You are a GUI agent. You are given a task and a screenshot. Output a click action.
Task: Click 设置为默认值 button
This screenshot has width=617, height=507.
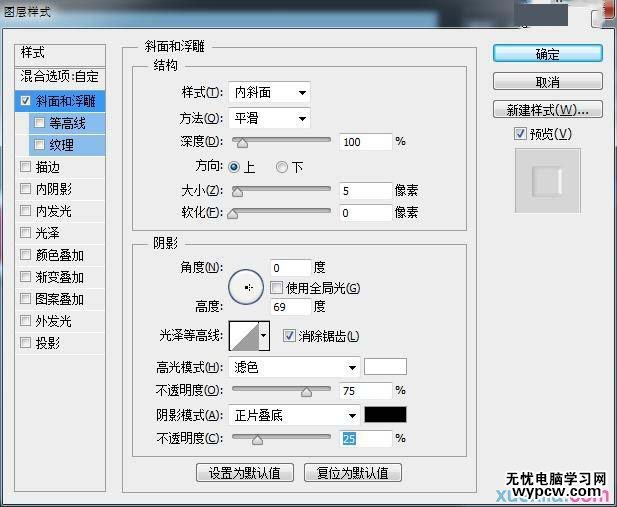(x=245, y=473)
